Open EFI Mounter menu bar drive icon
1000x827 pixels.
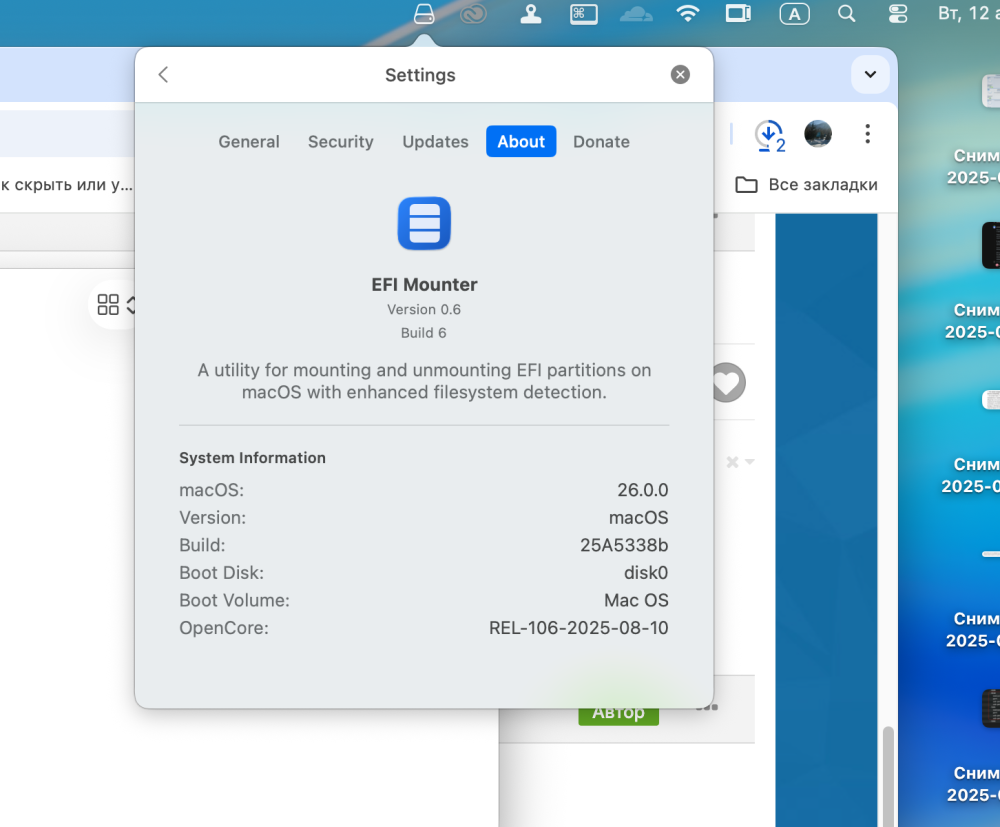tap(424, 13)
